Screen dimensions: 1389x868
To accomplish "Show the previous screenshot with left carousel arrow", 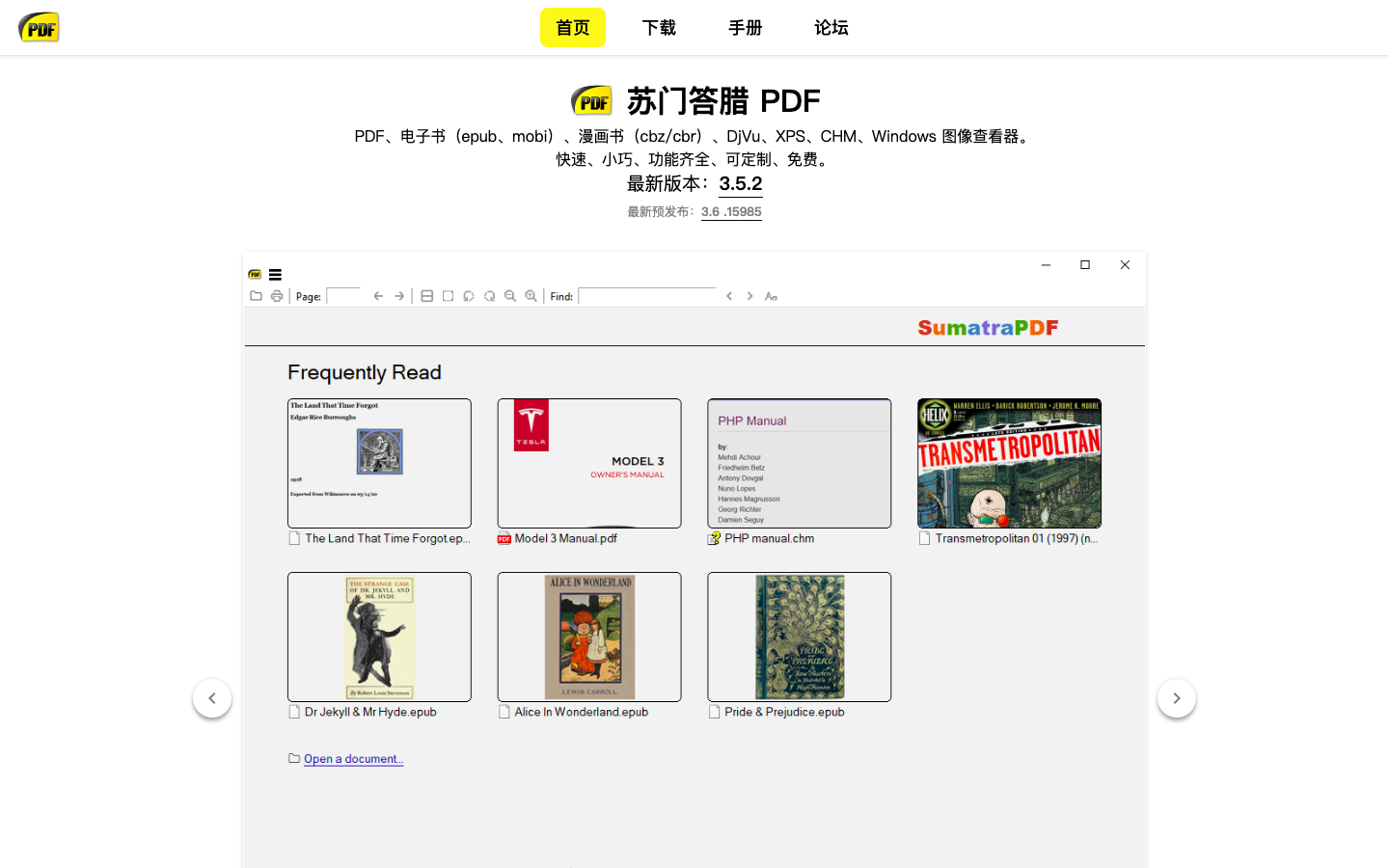I will tap(212, 698).
